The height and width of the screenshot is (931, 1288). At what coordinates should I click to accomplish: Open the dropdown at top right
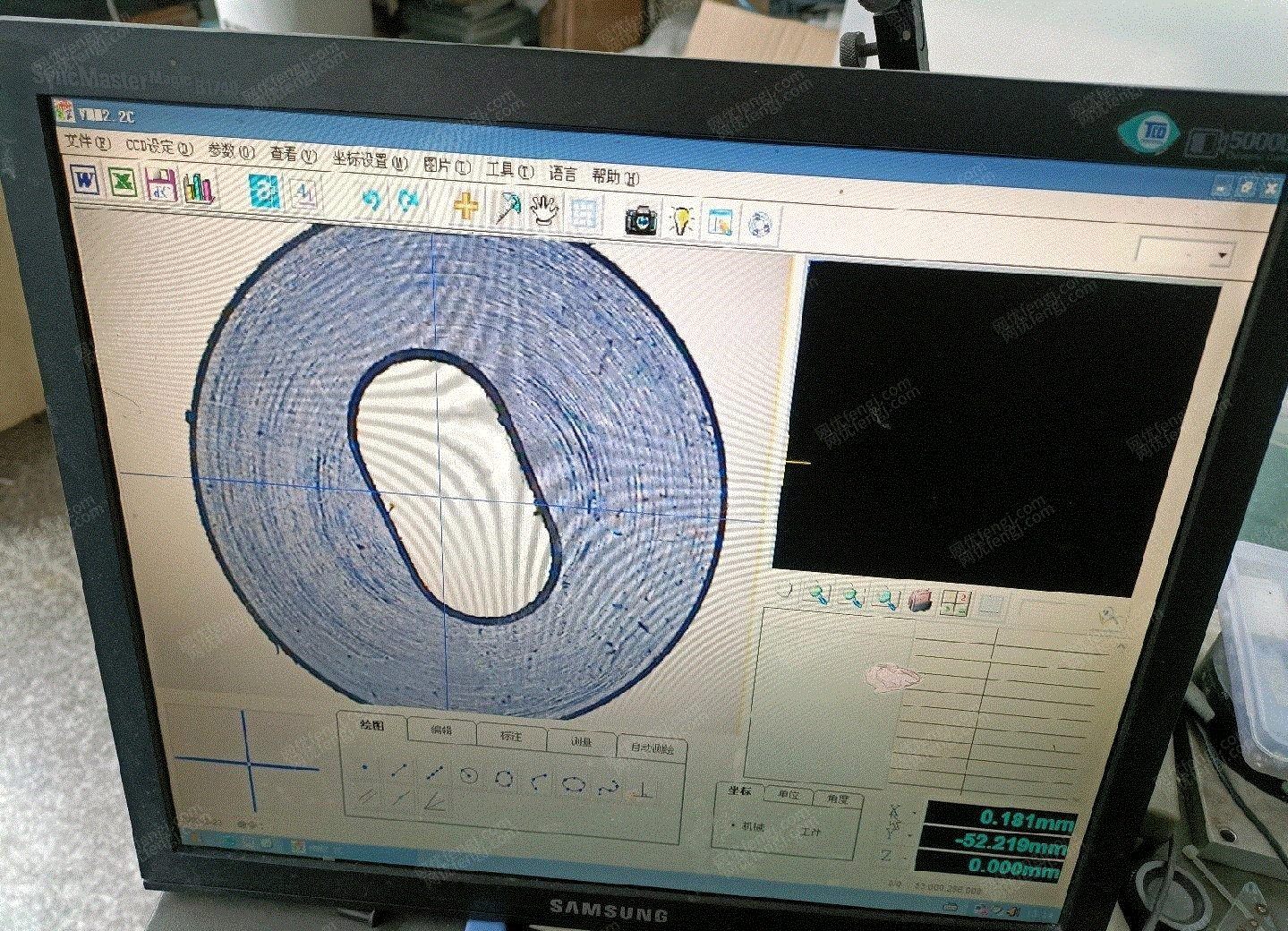(x=1222, y=256)
